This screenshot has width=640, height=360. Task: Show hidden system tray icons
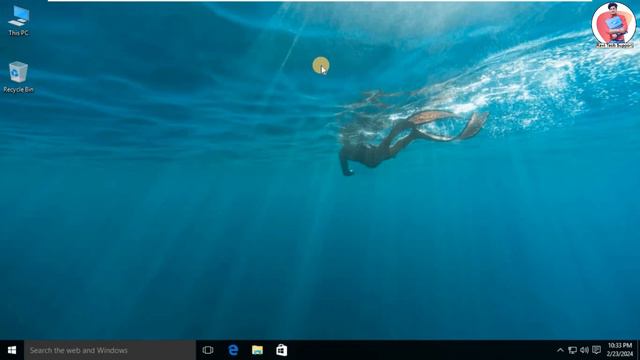coord(560,350)
